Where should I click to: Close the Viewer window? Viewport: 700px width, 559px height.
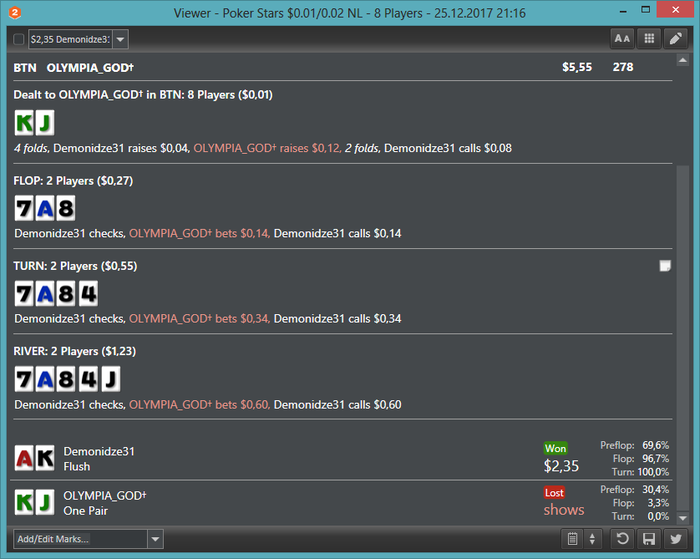tap(675, 9)
